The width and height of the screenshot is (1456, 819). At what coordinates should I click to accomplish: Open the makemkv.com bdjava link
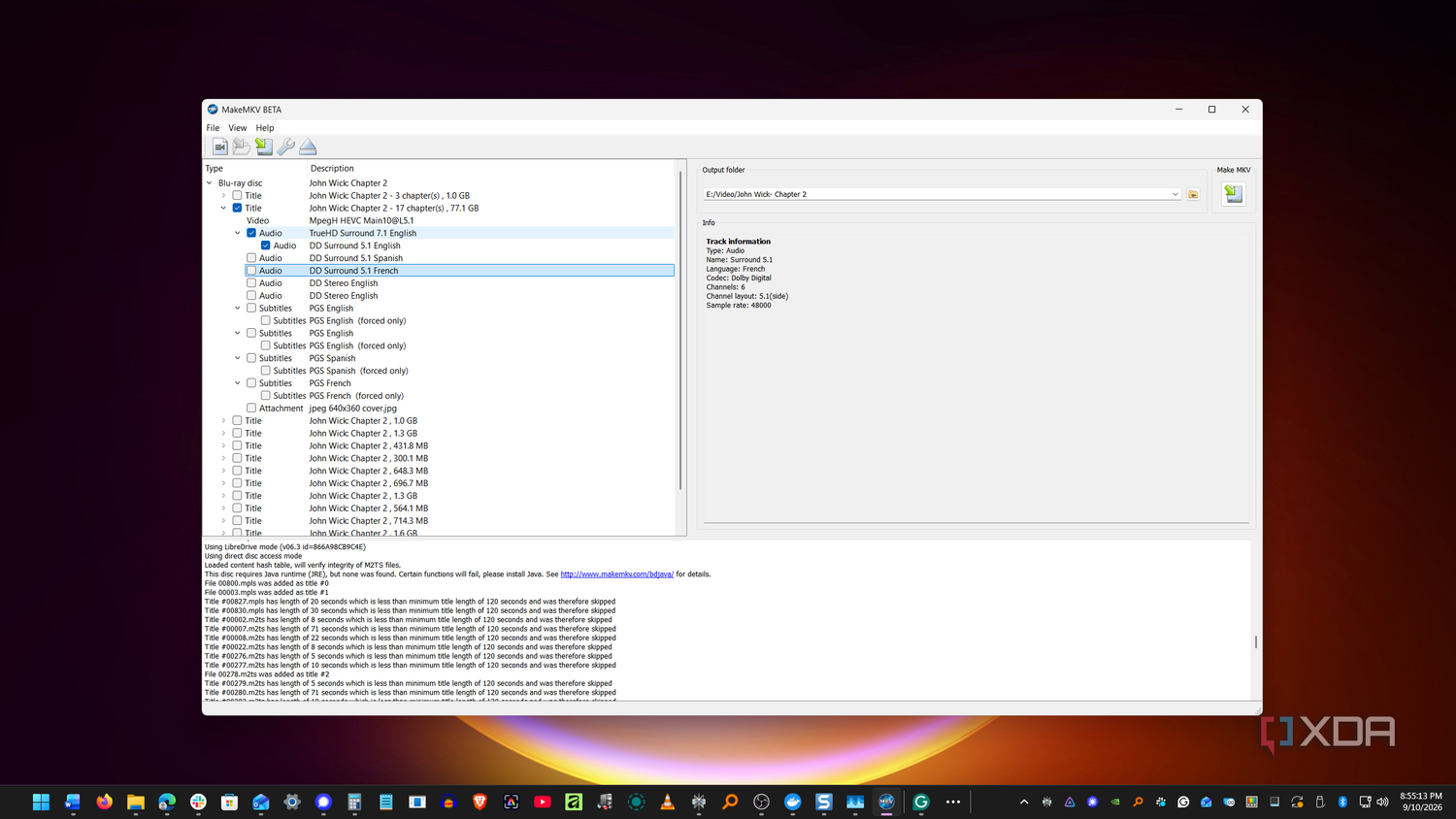coord(617,574)
